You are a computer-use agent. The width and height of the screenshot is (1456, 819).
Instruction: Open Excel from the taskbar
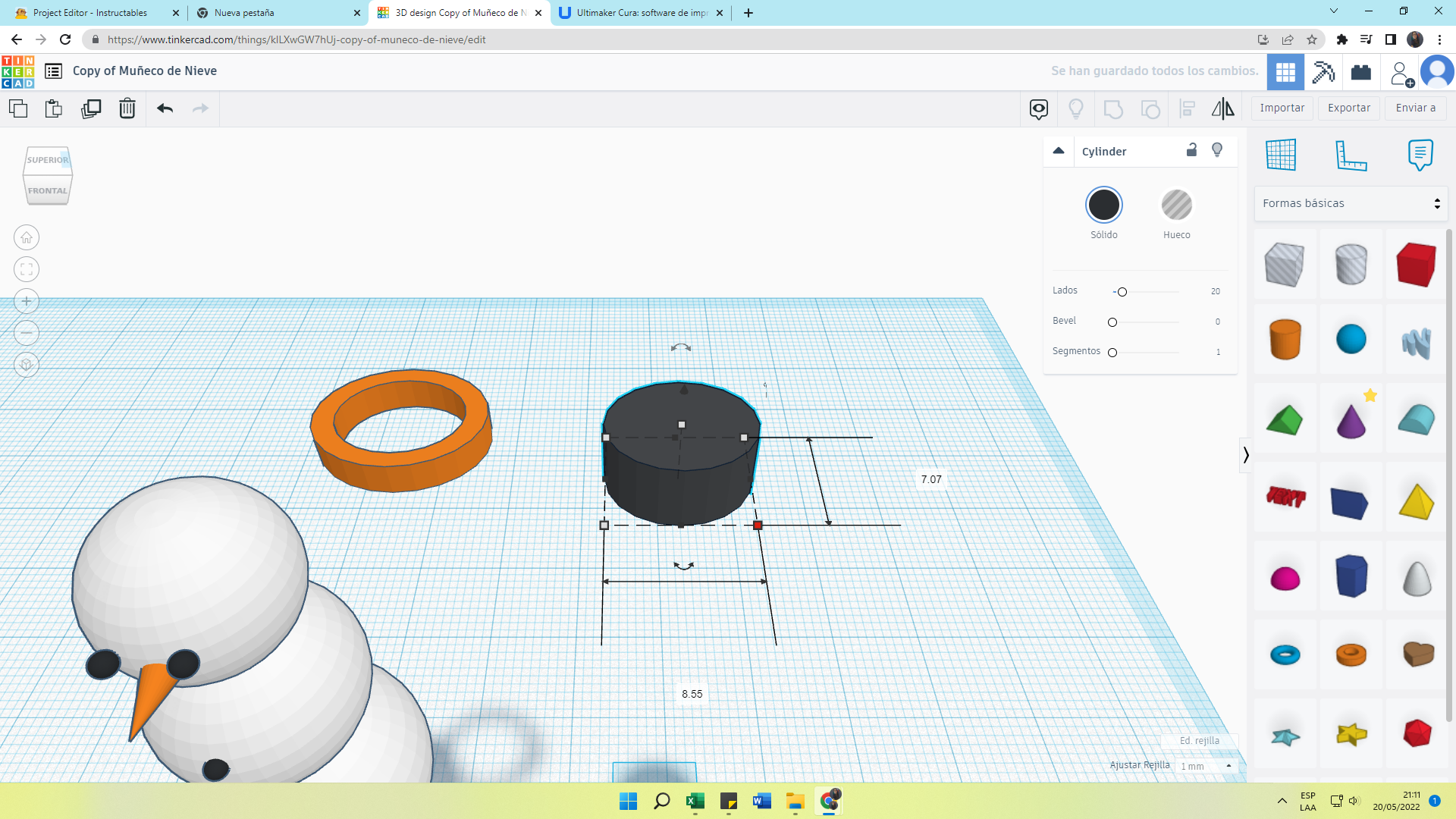click(x=695, y=801)
